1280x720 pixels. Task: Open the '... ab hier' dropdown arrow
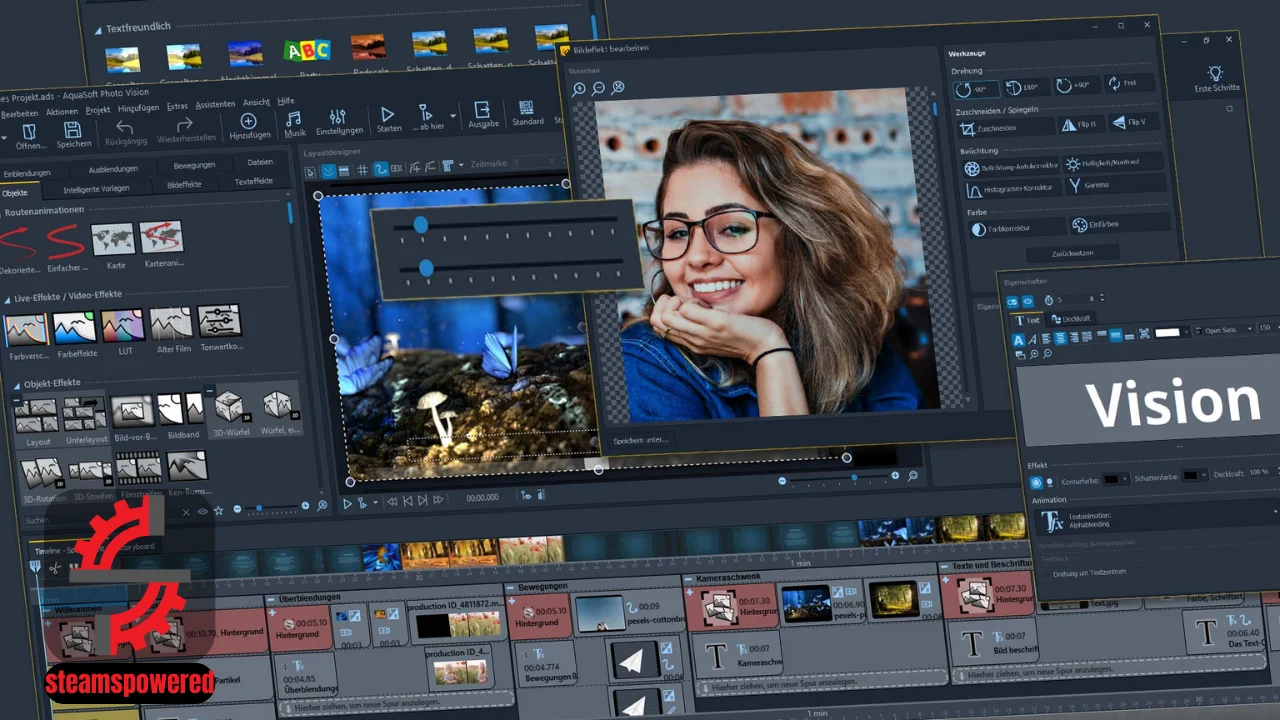pos(452,115)
